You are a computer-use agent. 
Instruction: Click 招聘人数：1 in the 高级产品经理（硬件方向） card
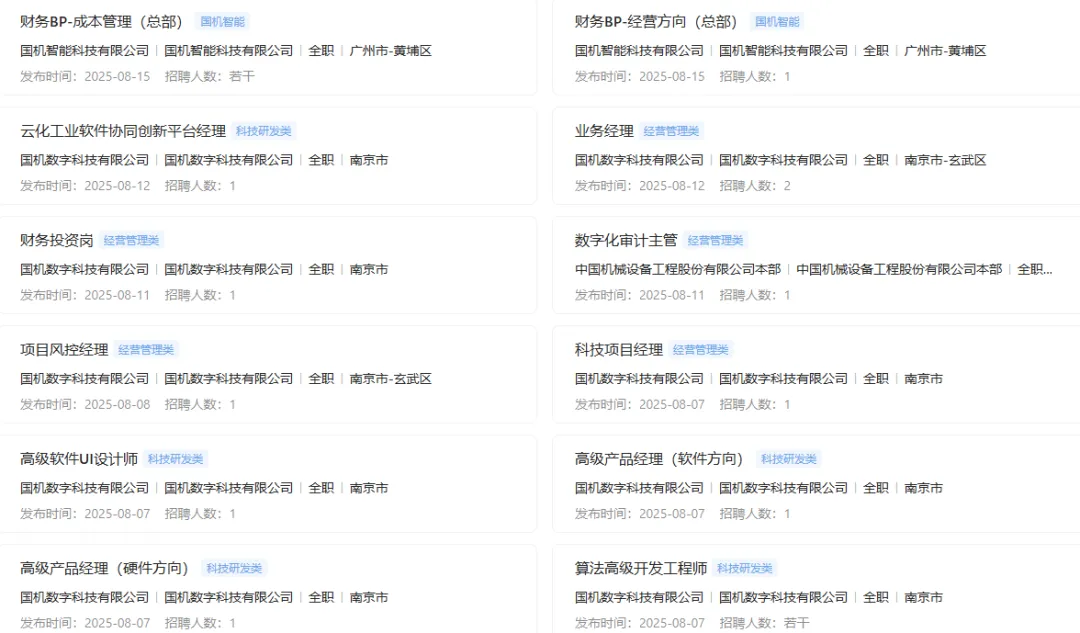200,623
